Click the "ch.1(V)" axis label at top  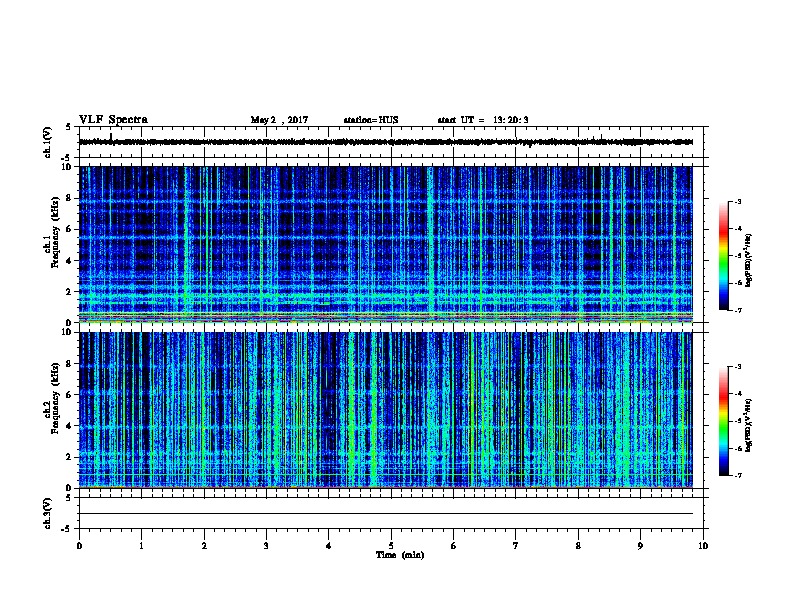coord(48,142)
